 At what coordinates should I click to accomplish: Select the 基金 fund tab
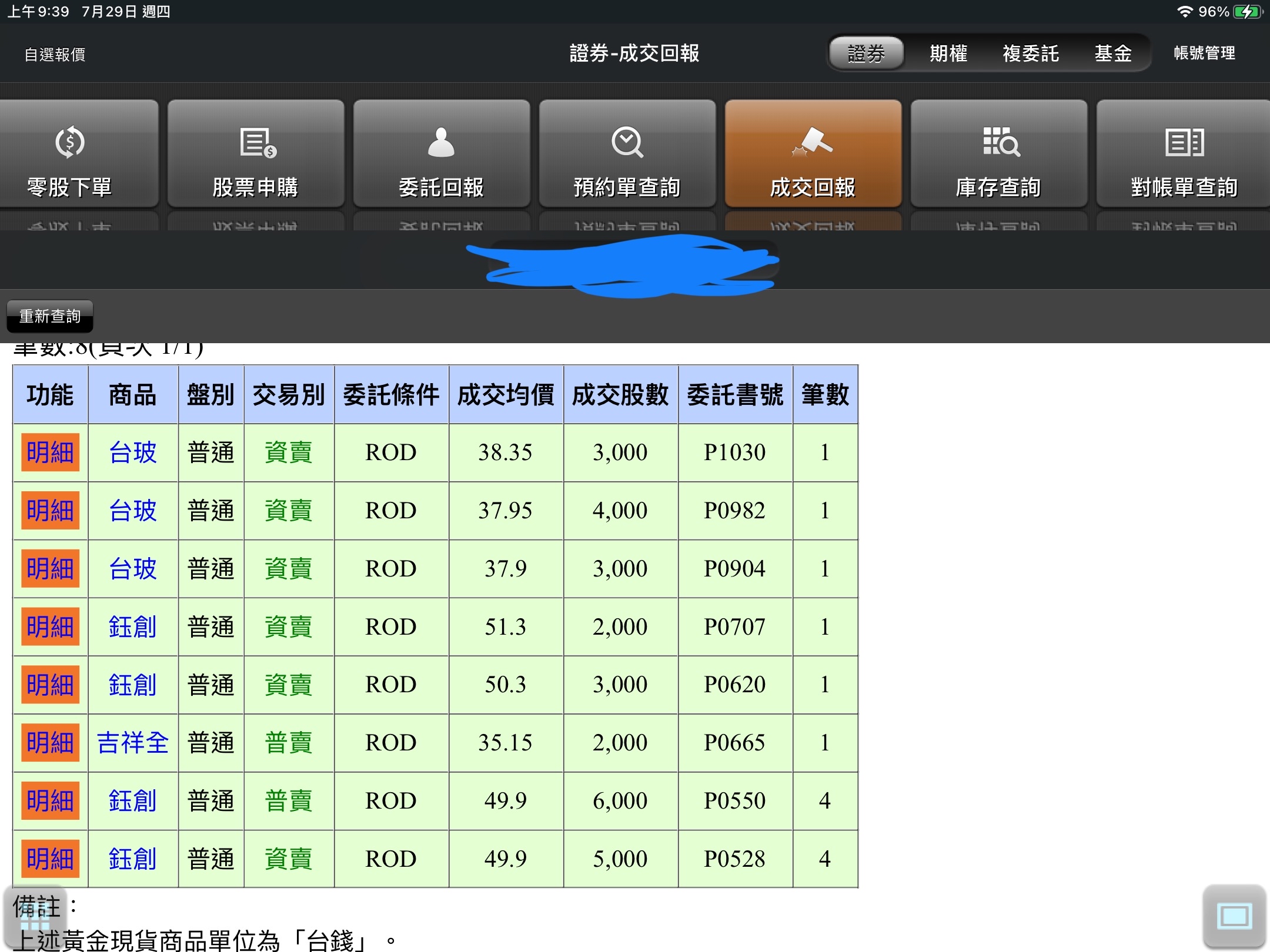click(x=1113, y=53)
